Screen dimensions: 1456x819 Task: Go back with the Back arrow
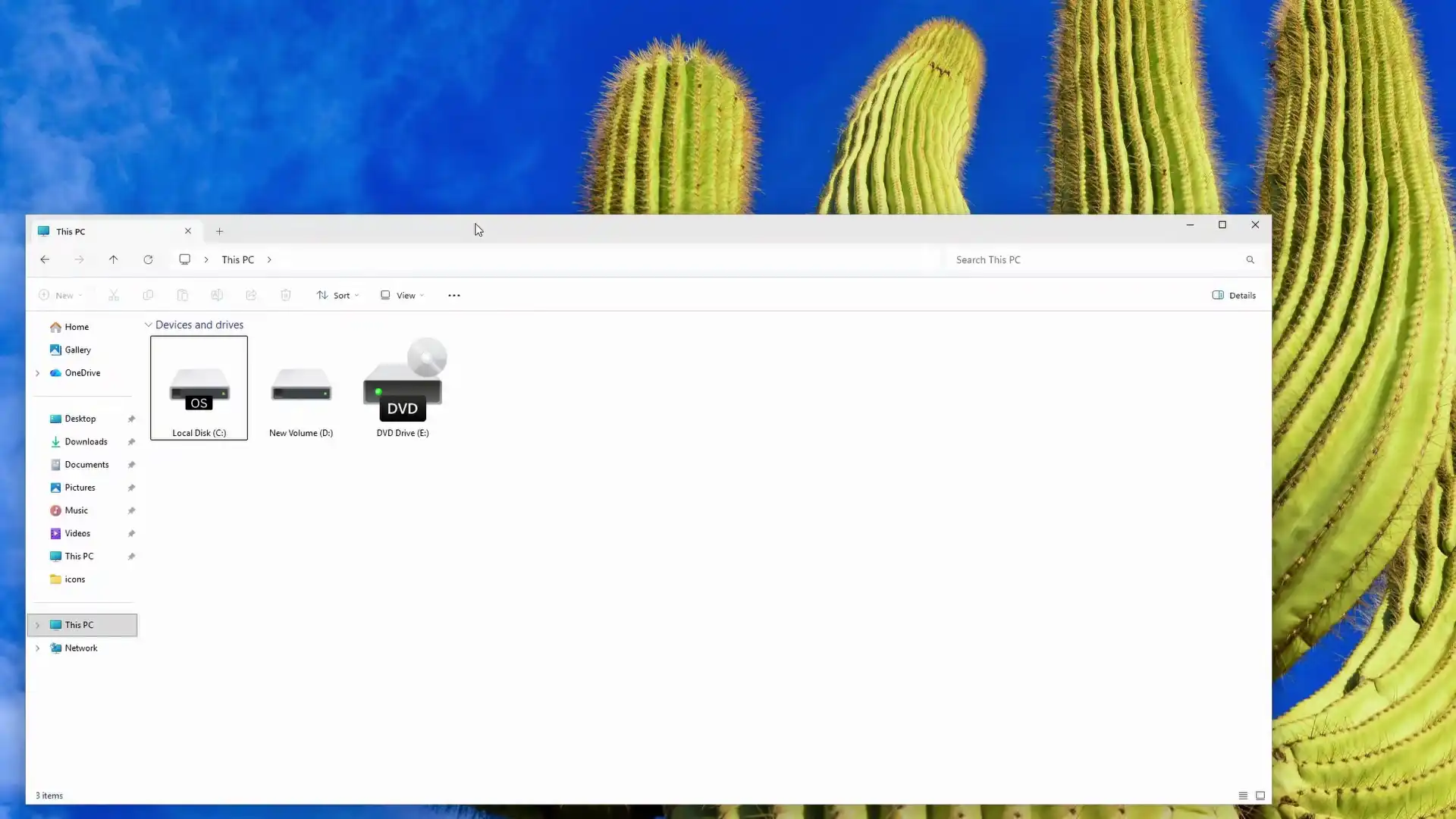(x=45, y=259)
